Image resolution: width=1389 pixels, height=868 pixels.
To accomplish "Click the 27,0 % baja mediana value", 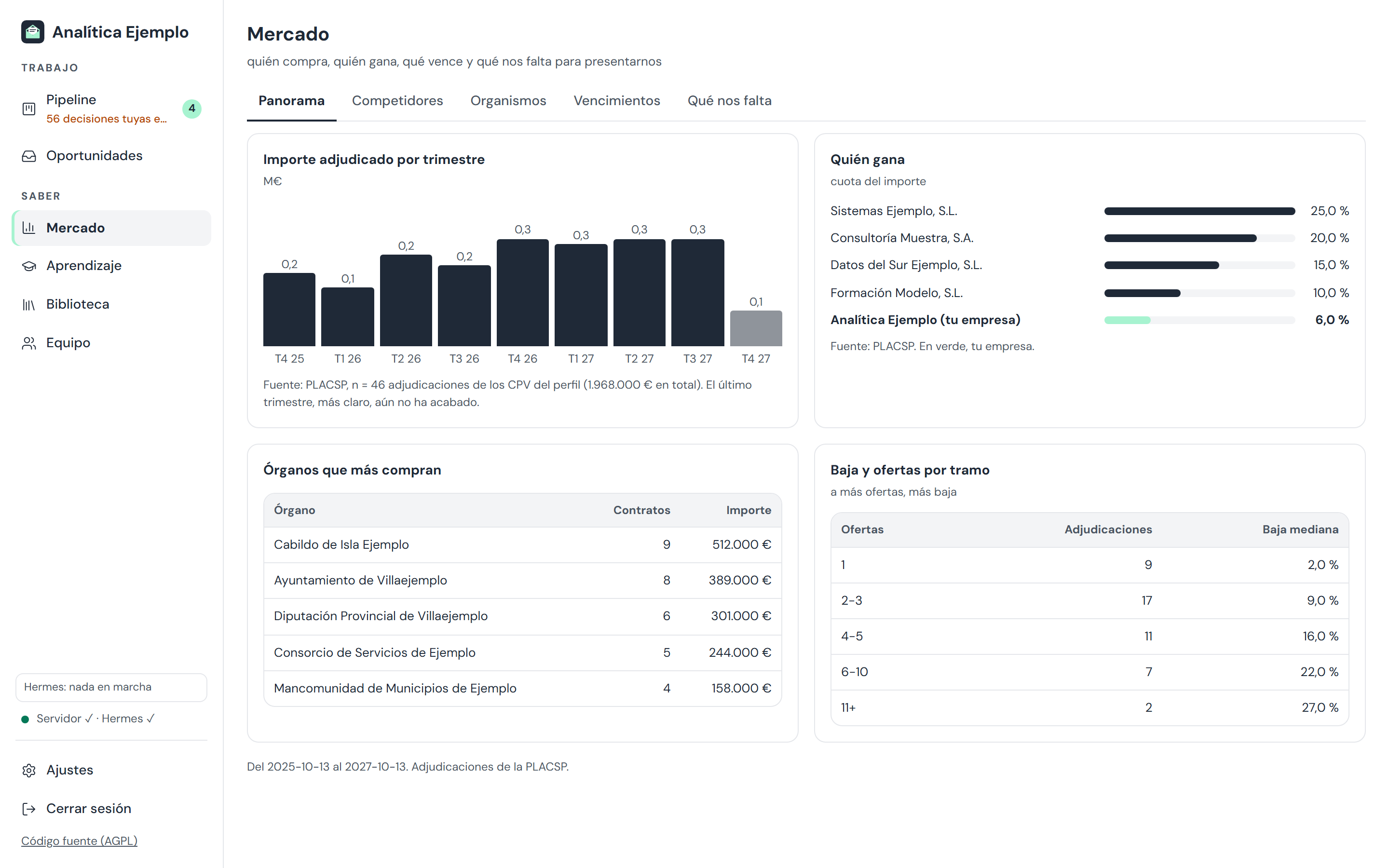I will (1320, 708).
